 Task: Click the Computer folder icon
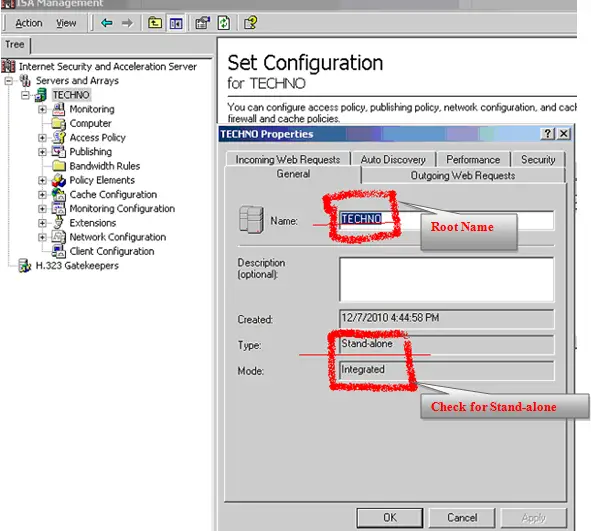tap(58, 123)
